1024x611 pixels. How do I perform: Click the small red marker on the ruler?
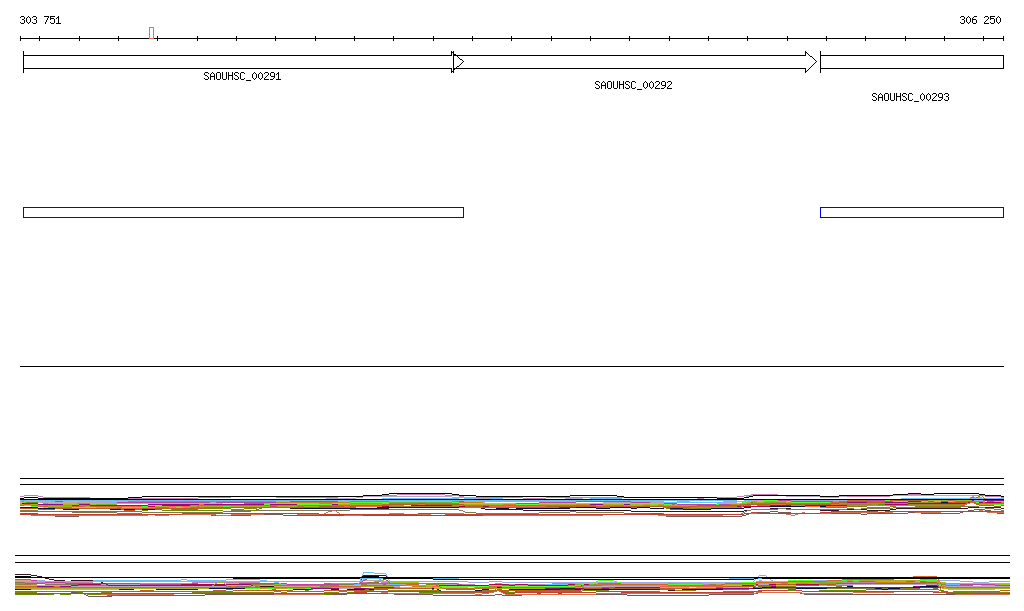[x=151, y=33]
